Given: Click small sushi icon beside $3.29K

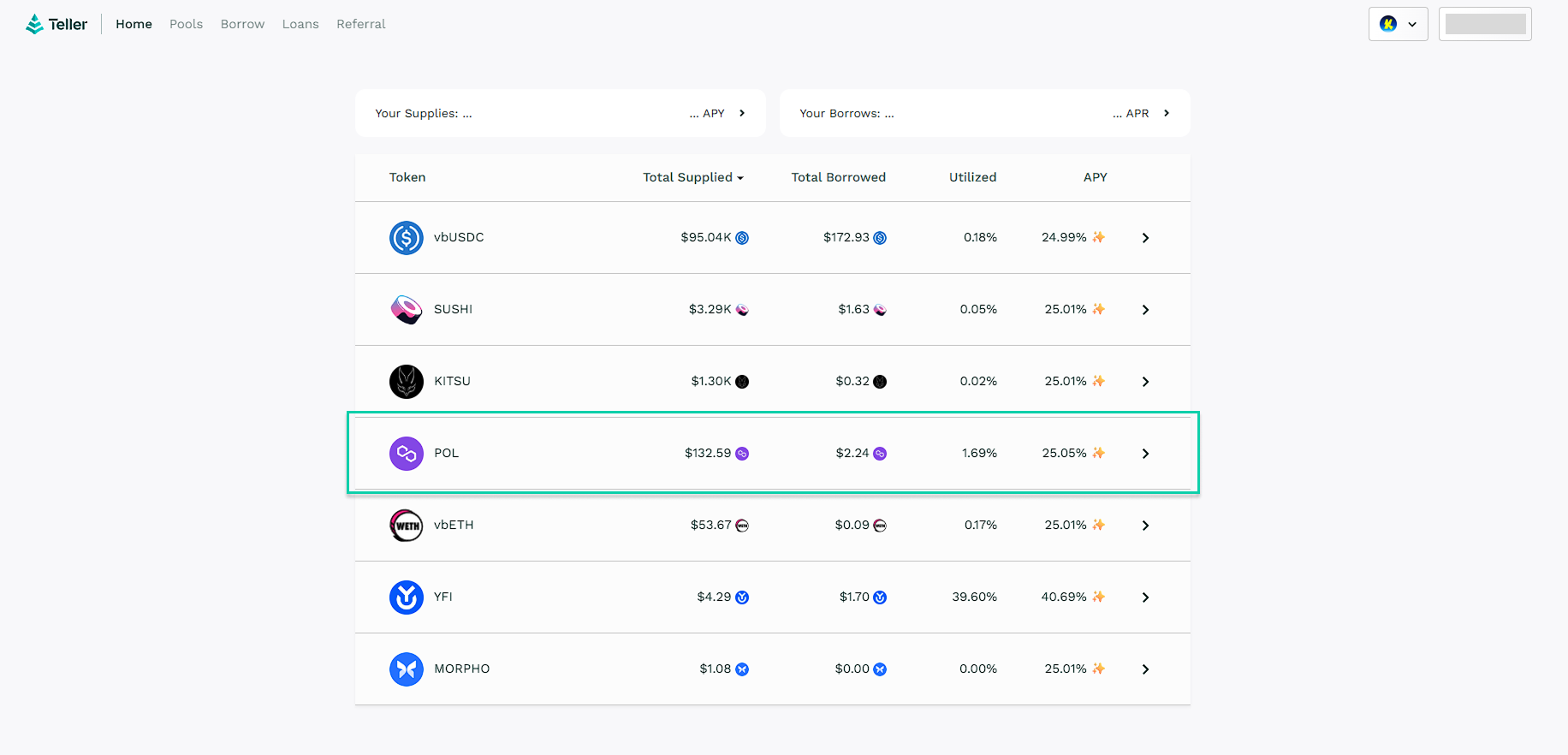Looking at the screenshot, I should pyautogui.click(x=742, y=310).
